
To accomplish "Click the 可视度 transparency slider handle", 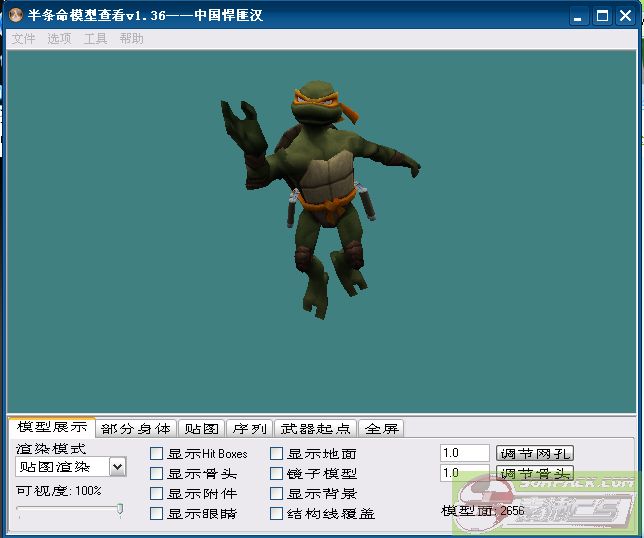I will coord(120,509).
